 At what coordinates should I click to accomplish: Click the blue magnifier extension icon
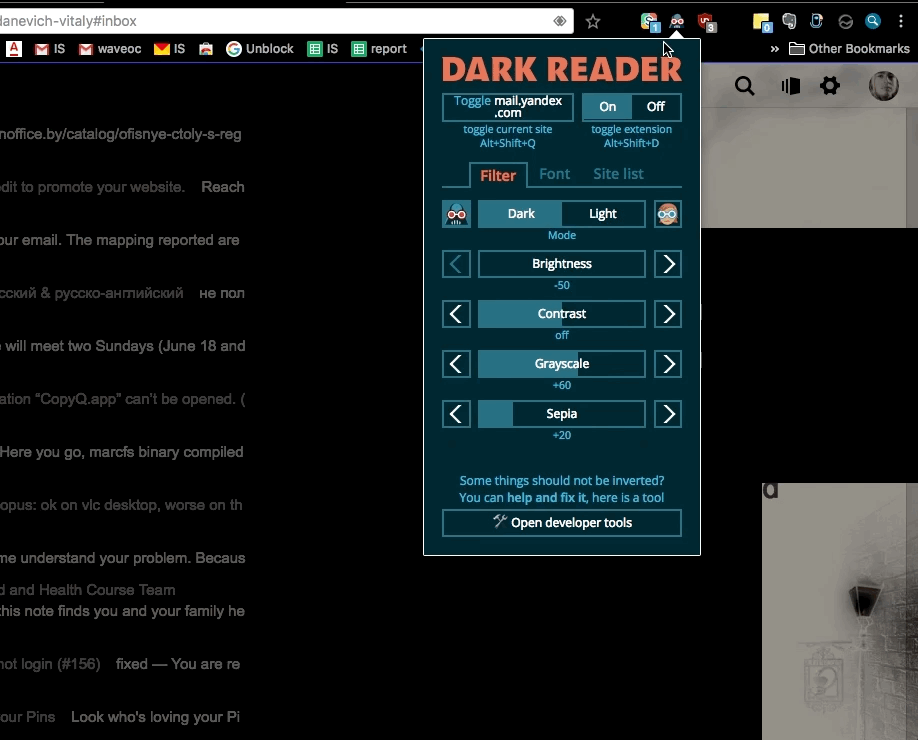pos(872,22)
